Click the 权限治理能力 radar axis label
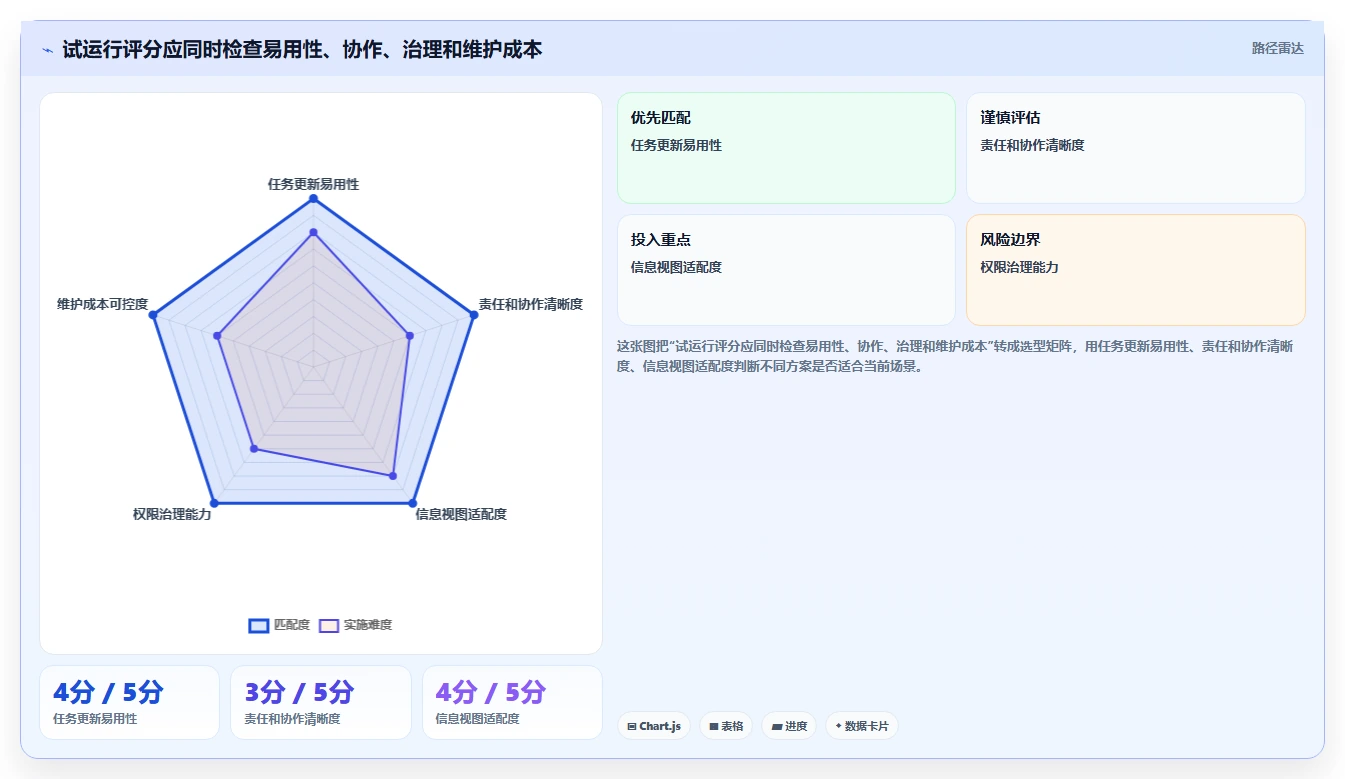 point(172,514)
